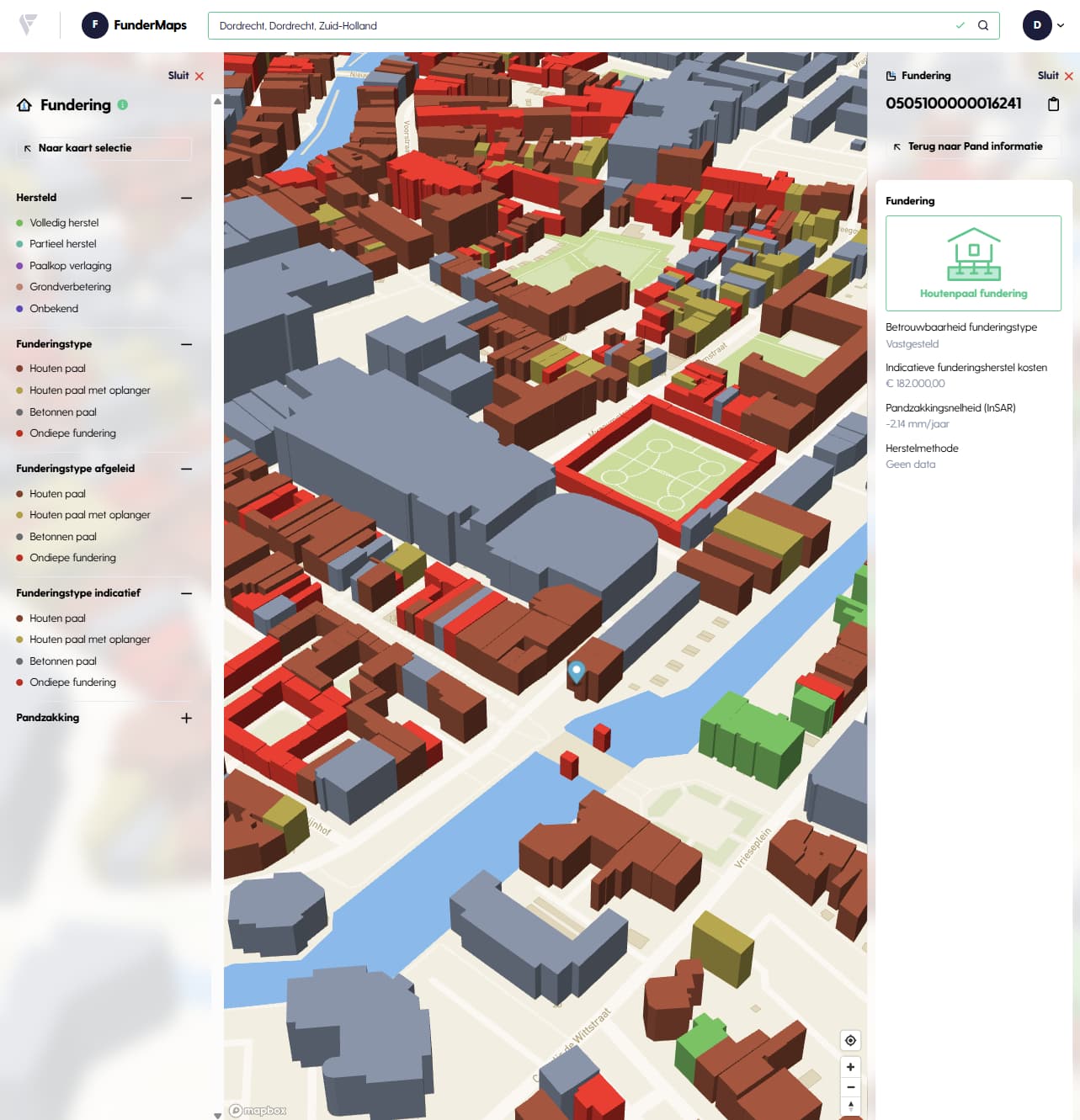
Task: Toggle Ondiepe fundering under Funderingstype indicatief
Action: [72, 682]
